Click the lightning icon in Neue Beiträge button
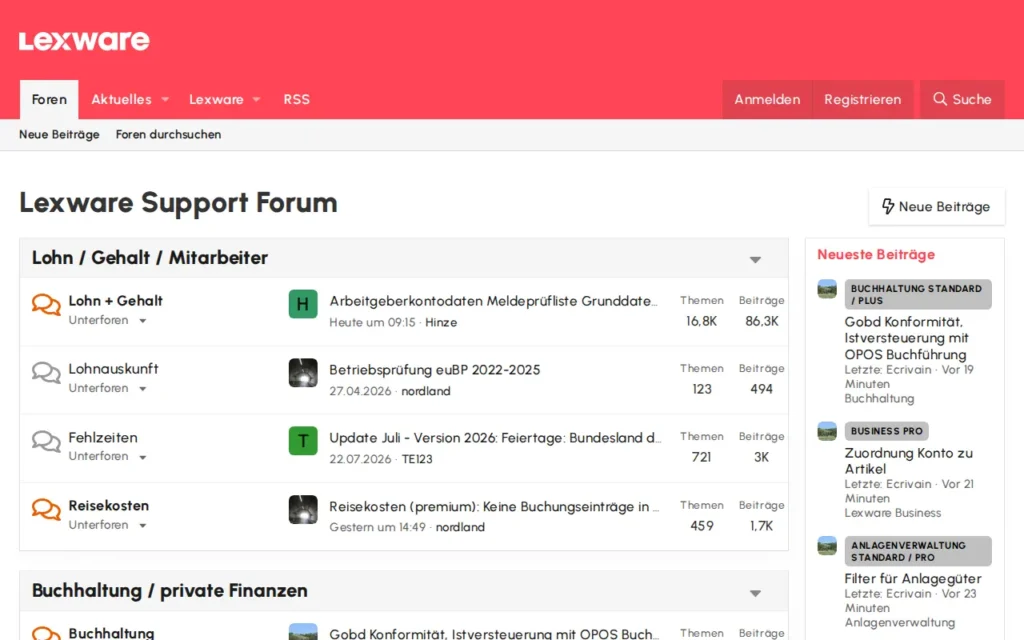Screen dimensions: 1024x640 pos(888,206)
